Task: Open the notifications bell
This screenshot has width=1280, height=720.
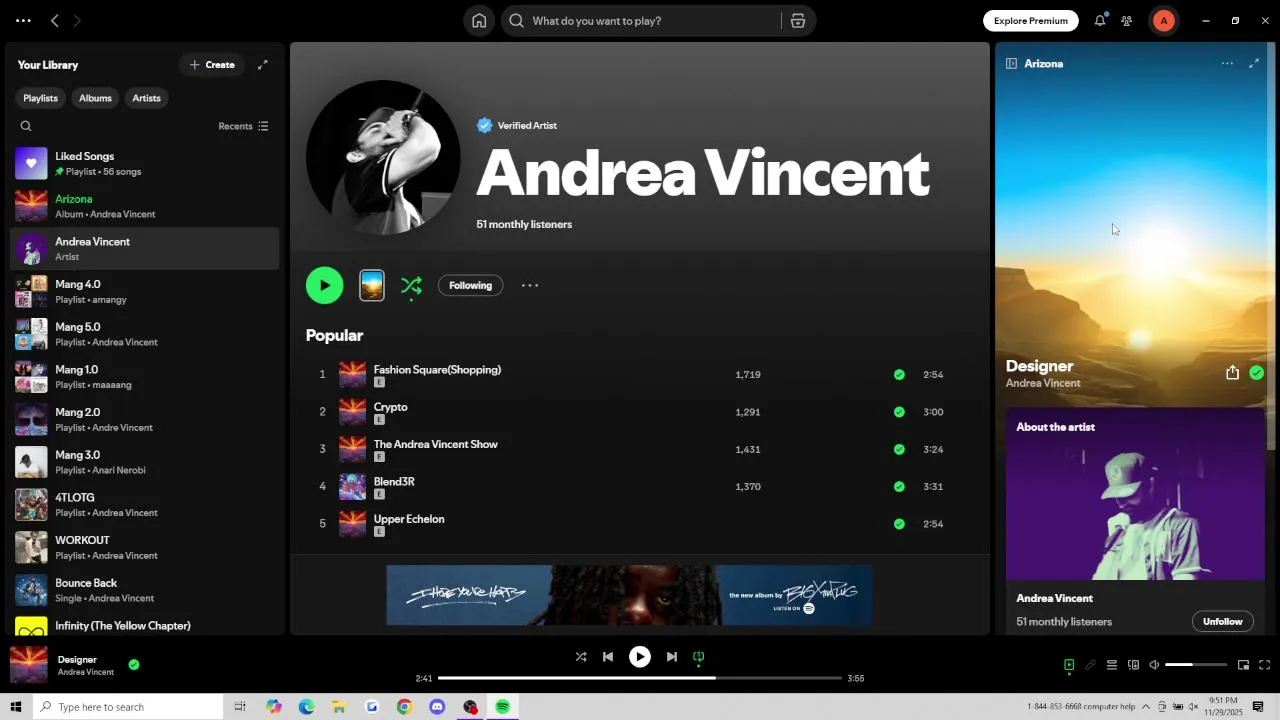Action: (x=1100, y=21)
